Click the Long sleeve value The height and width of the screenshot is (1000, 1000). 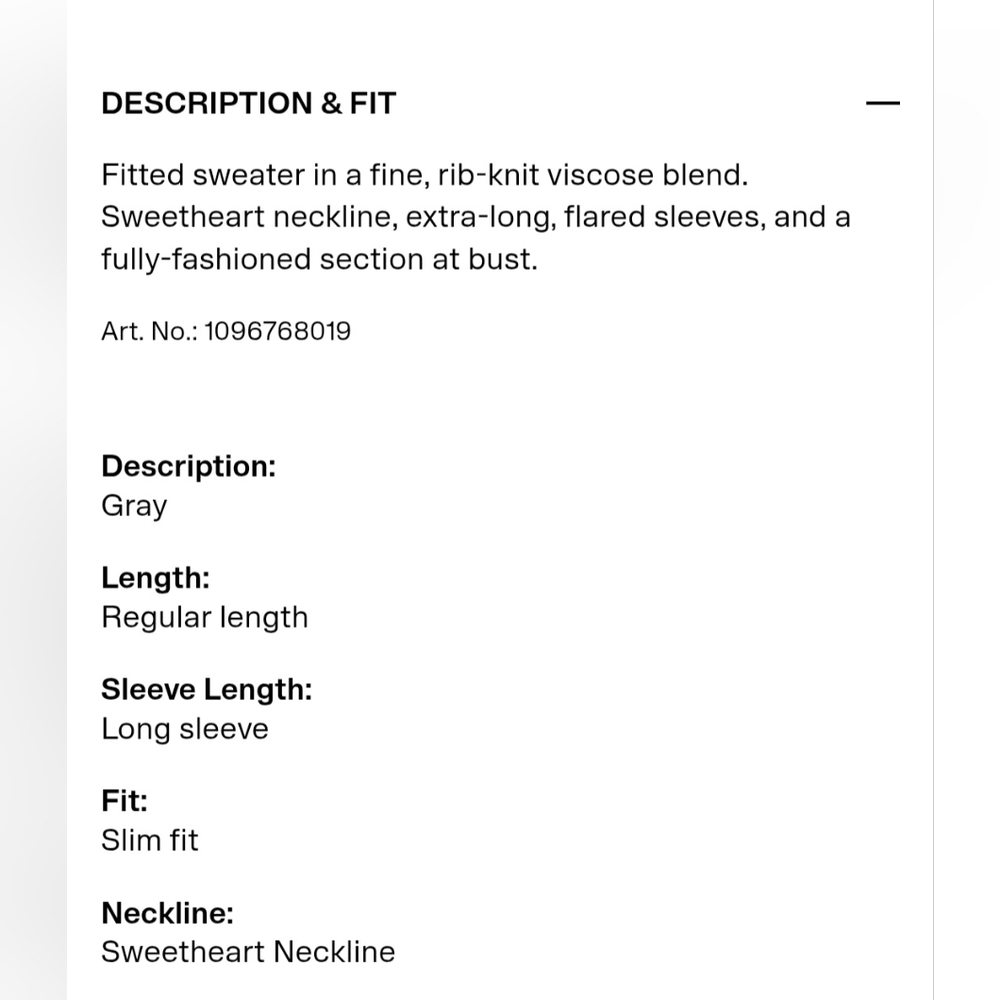(x=185, y=729)
